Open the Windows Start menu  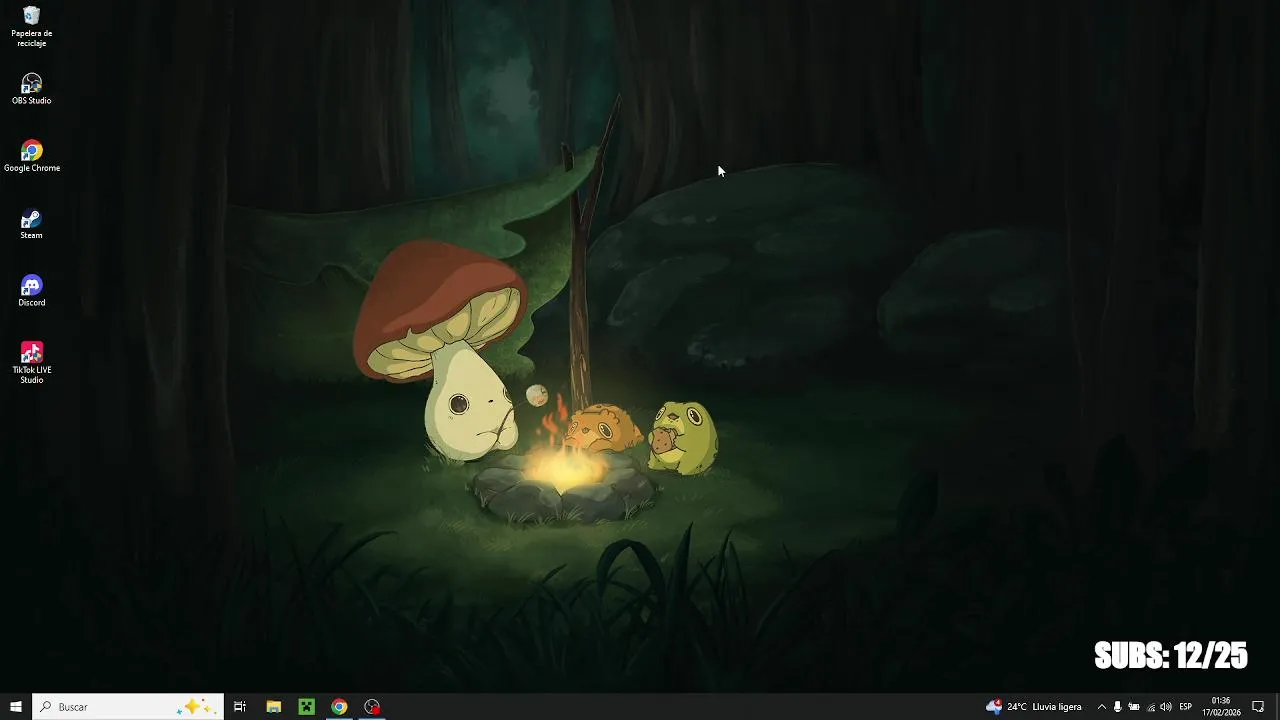click(16, 707)
